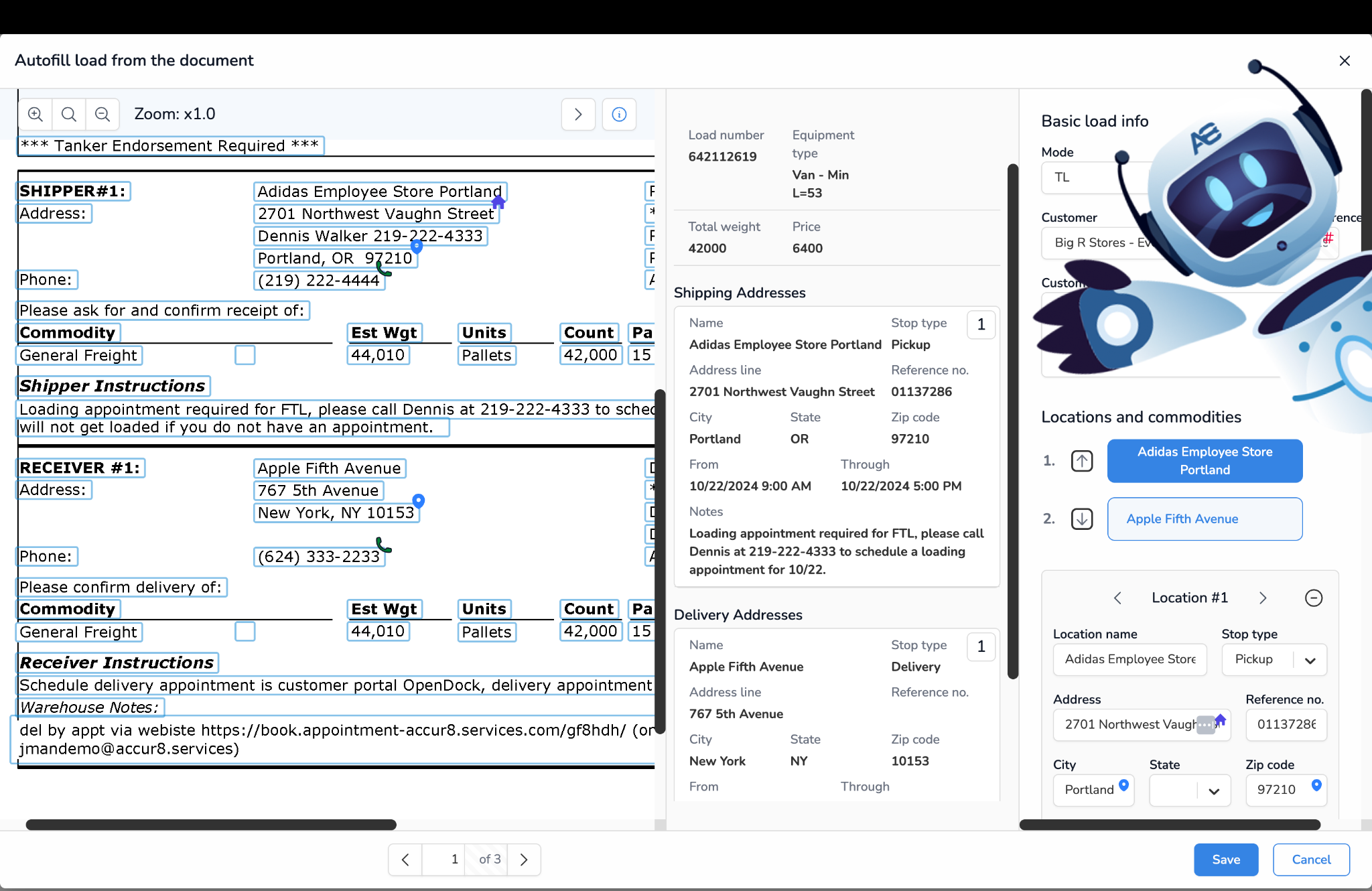Click the pin icon in Zip code field
The width and height of the screenshot is (1372, 891).
pyautogui.click(x=1316, y=785)
